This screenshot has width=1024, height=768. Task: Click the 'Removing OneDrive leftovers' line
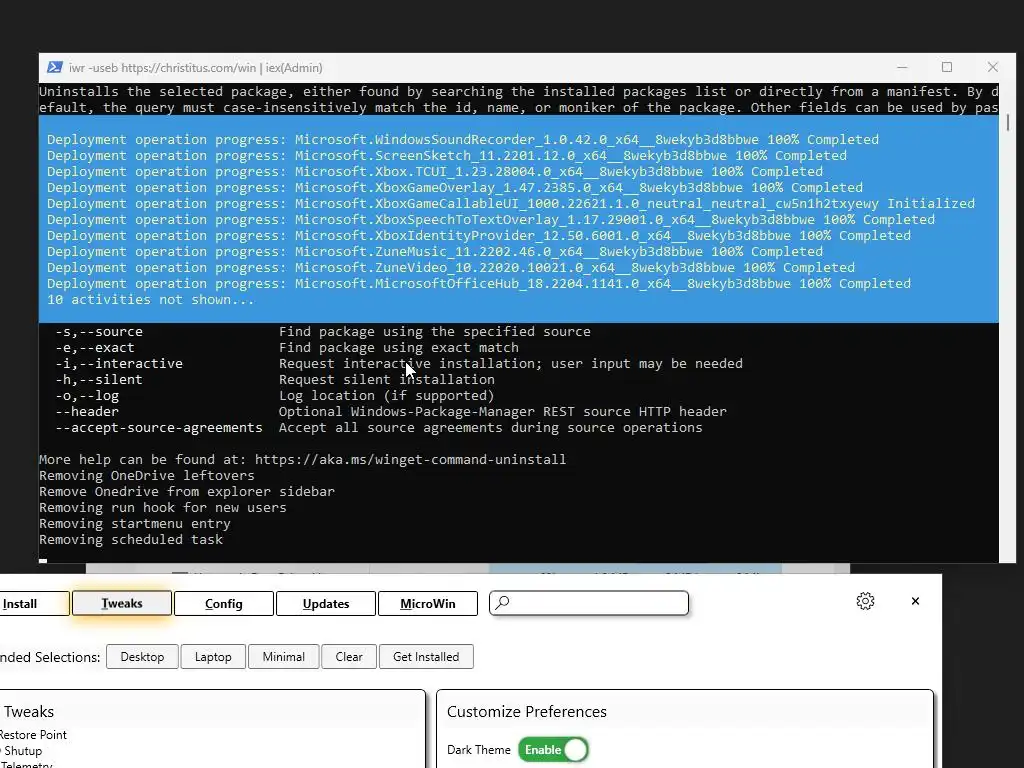pyautogui.click(x=147, y=475)
